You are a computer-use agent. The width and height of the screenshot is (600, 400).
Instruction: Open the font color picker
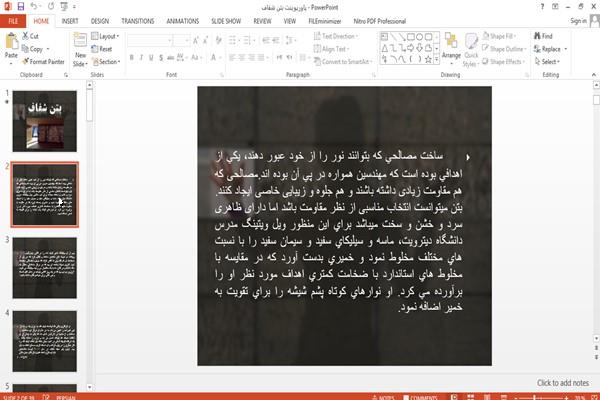tap(213, 57)
